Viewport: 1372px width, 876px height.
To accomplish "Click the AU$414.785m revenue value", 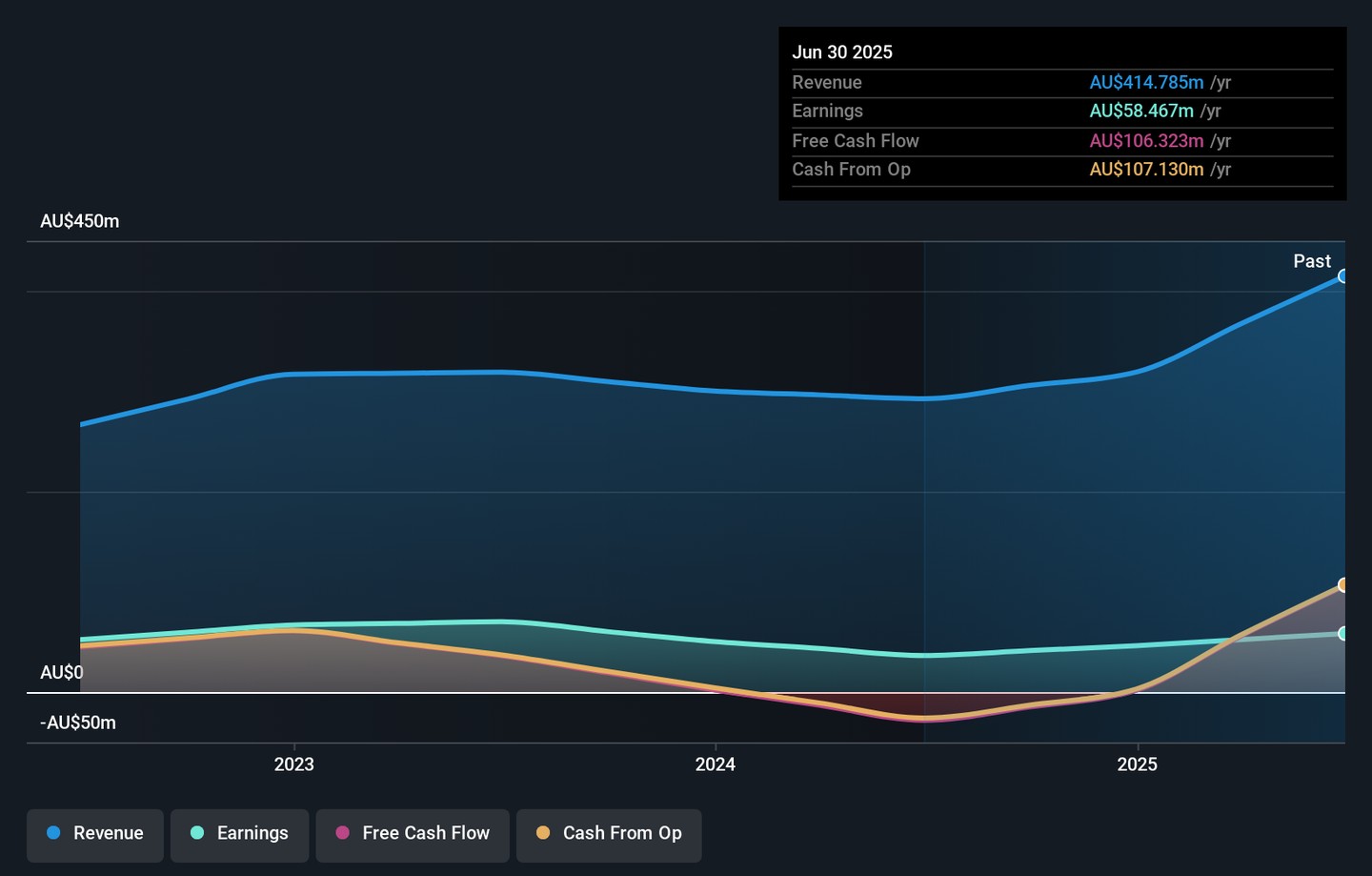I will pos(1146,83).
